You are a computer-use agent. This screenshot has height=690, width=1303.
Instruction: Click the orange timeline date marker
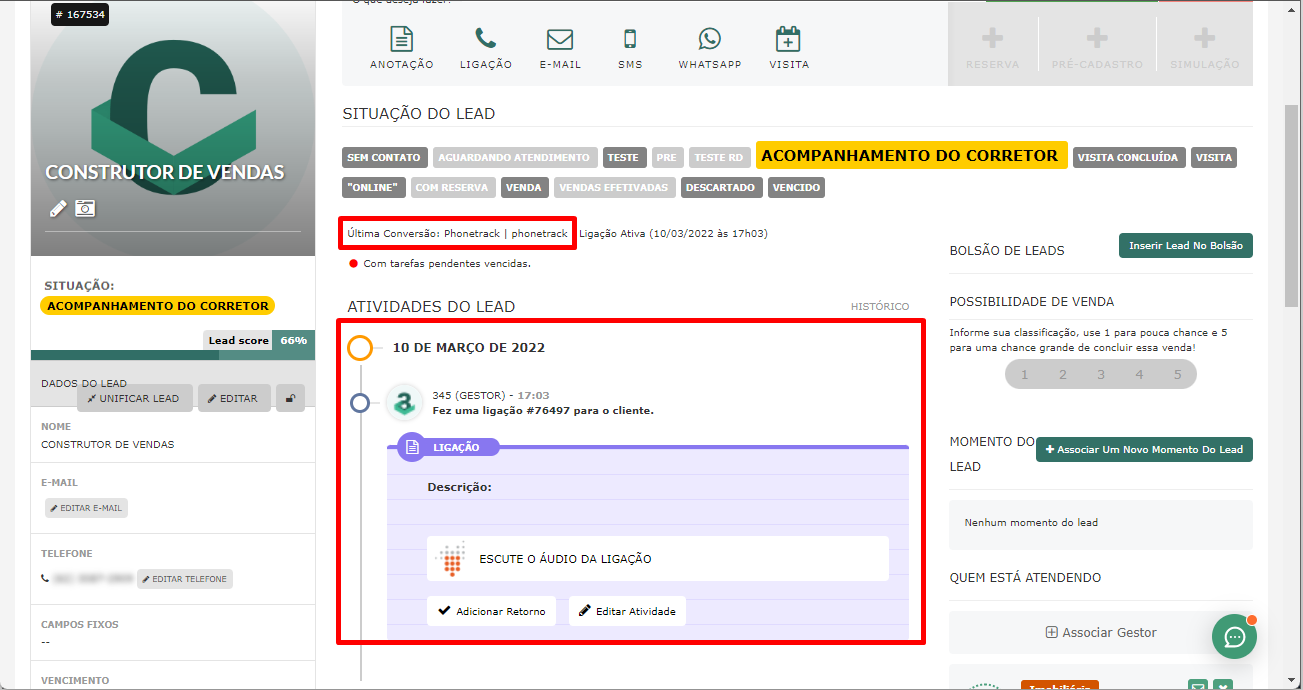[360, 348]
